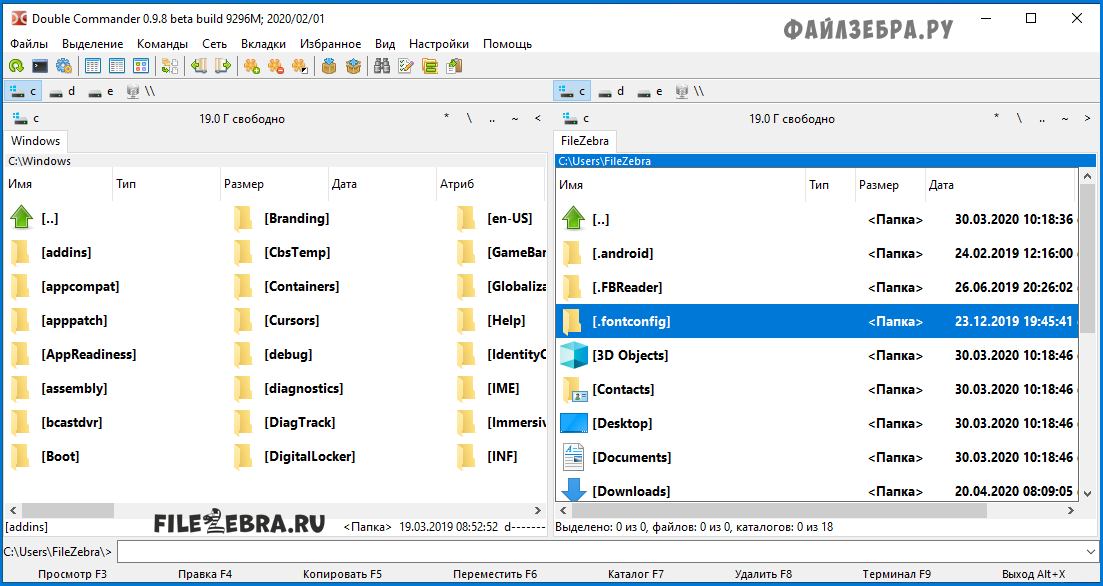This screenshot has height=586, width=1103.
Task: Click the command line input field
Action: [x=601, y=551]
